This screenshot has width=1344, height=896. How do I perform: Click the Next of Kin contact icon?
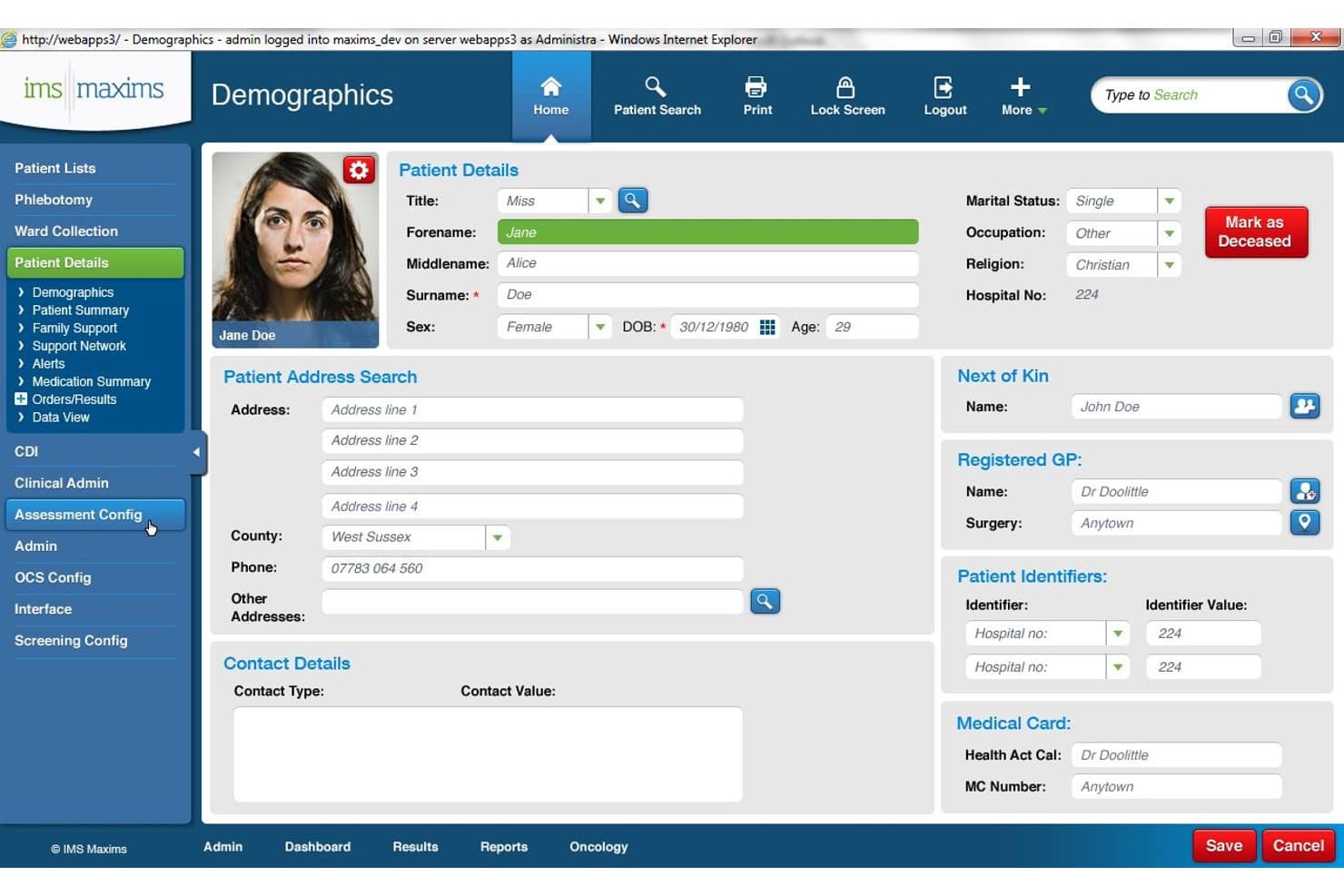(x=1305, y=406)
